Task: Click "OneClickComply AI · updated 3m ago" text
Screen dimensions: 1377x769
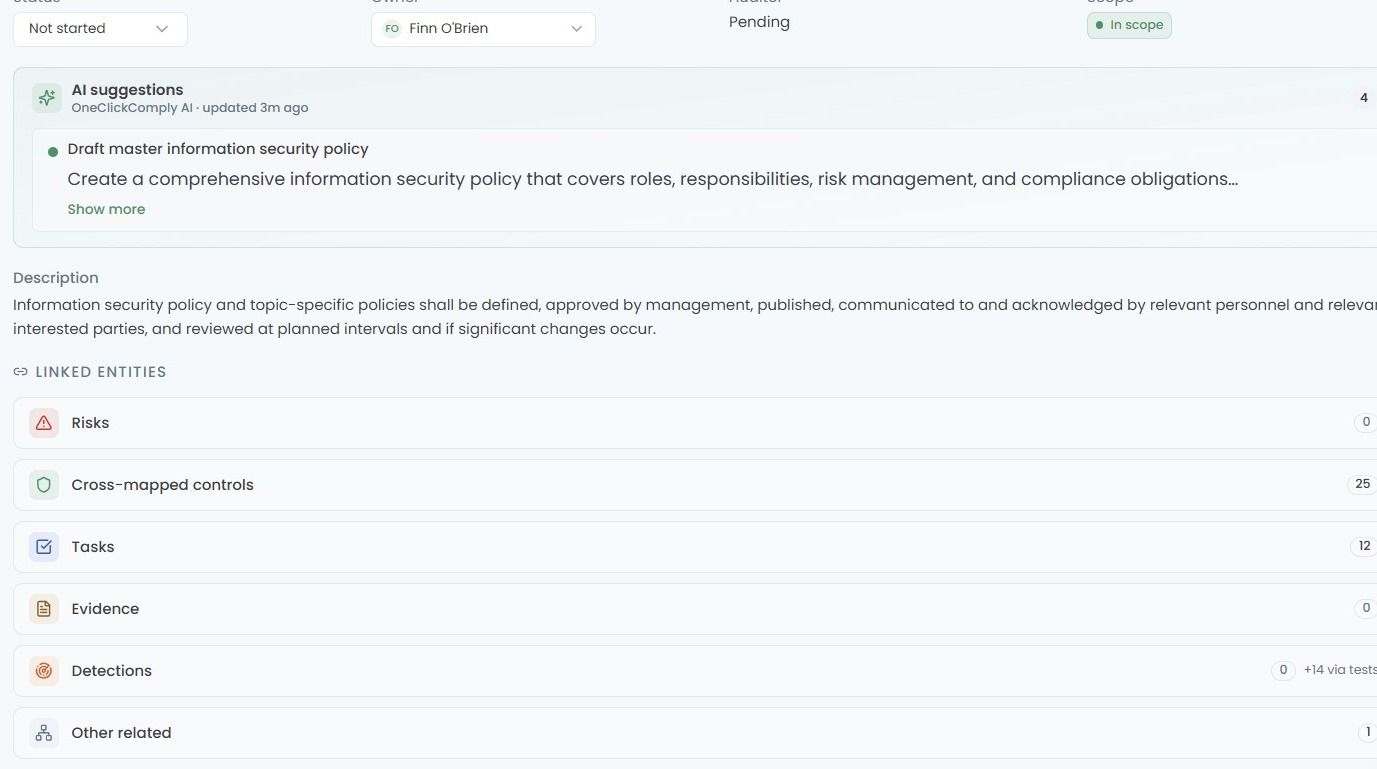Action: [190, 108]
